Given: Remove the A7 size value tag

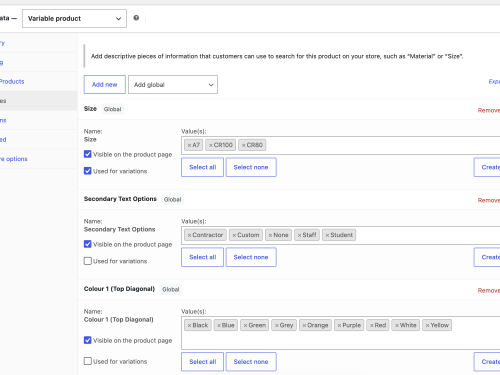Looking at the screenshot, I should coord(189,145).
